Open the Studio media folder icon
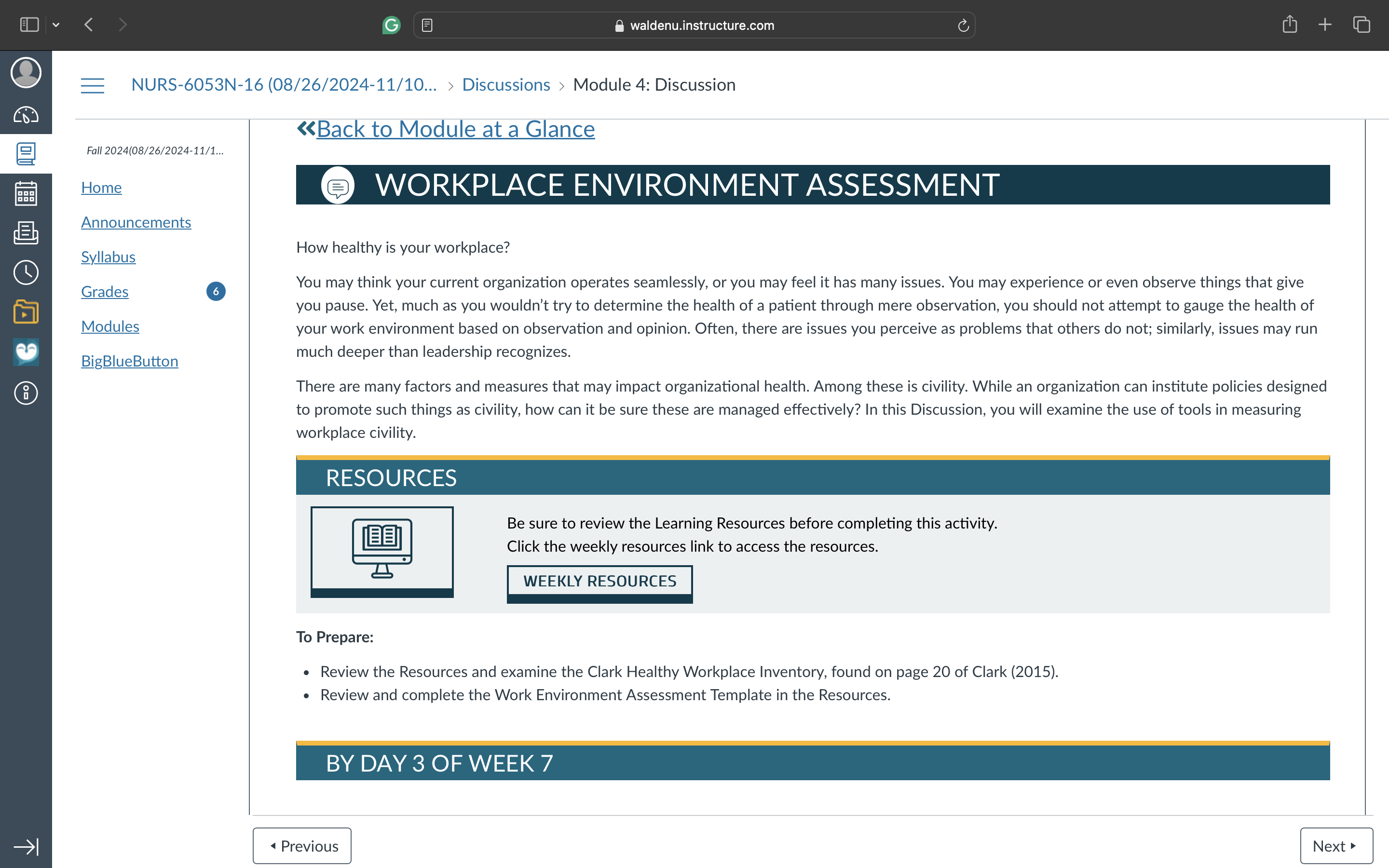Viewport: 1389px width, 868px height. pyautogui.click(x=26, y=312)
